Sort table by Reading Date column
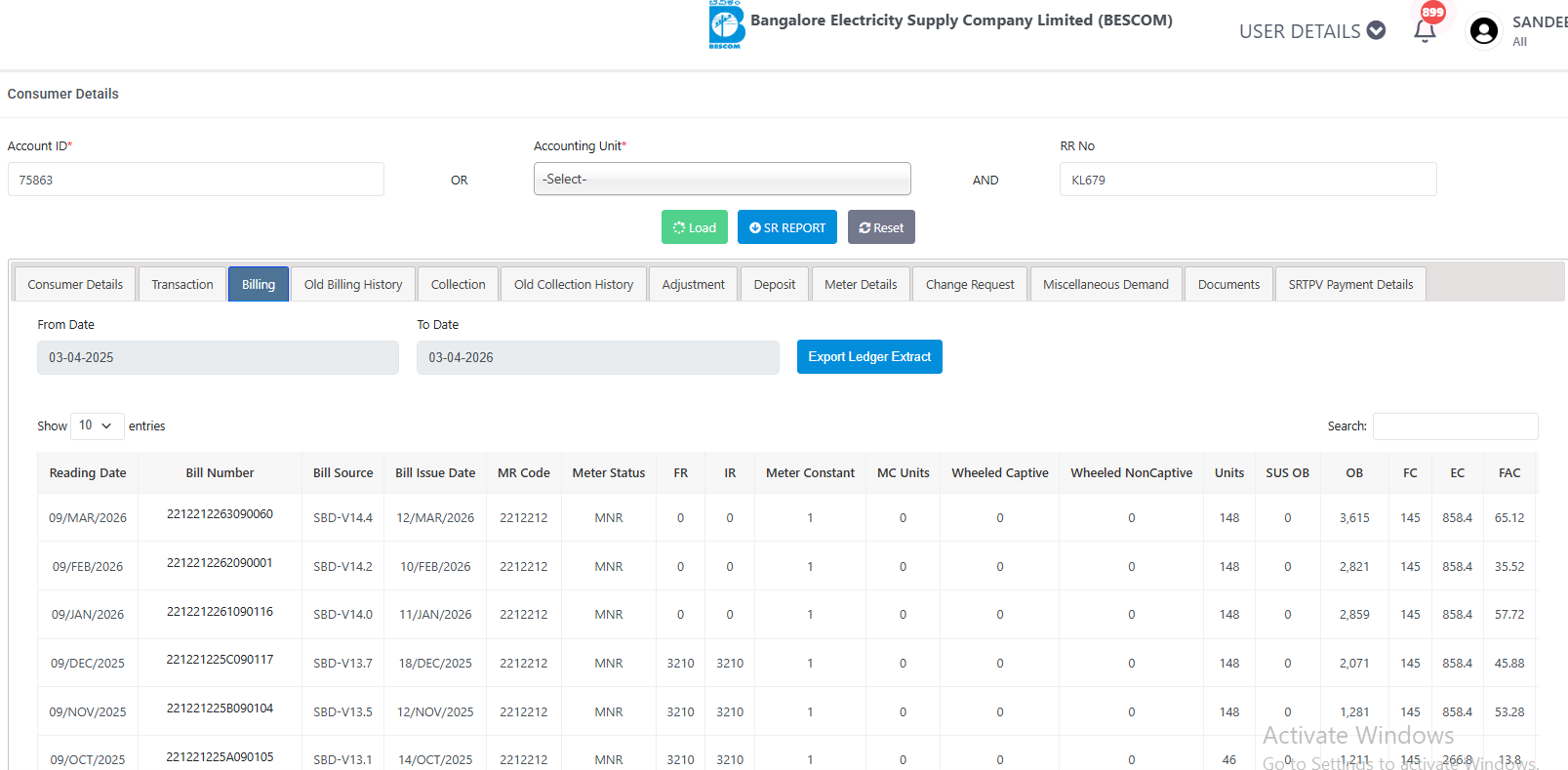The image size is (1568, 770). (88, 473)
